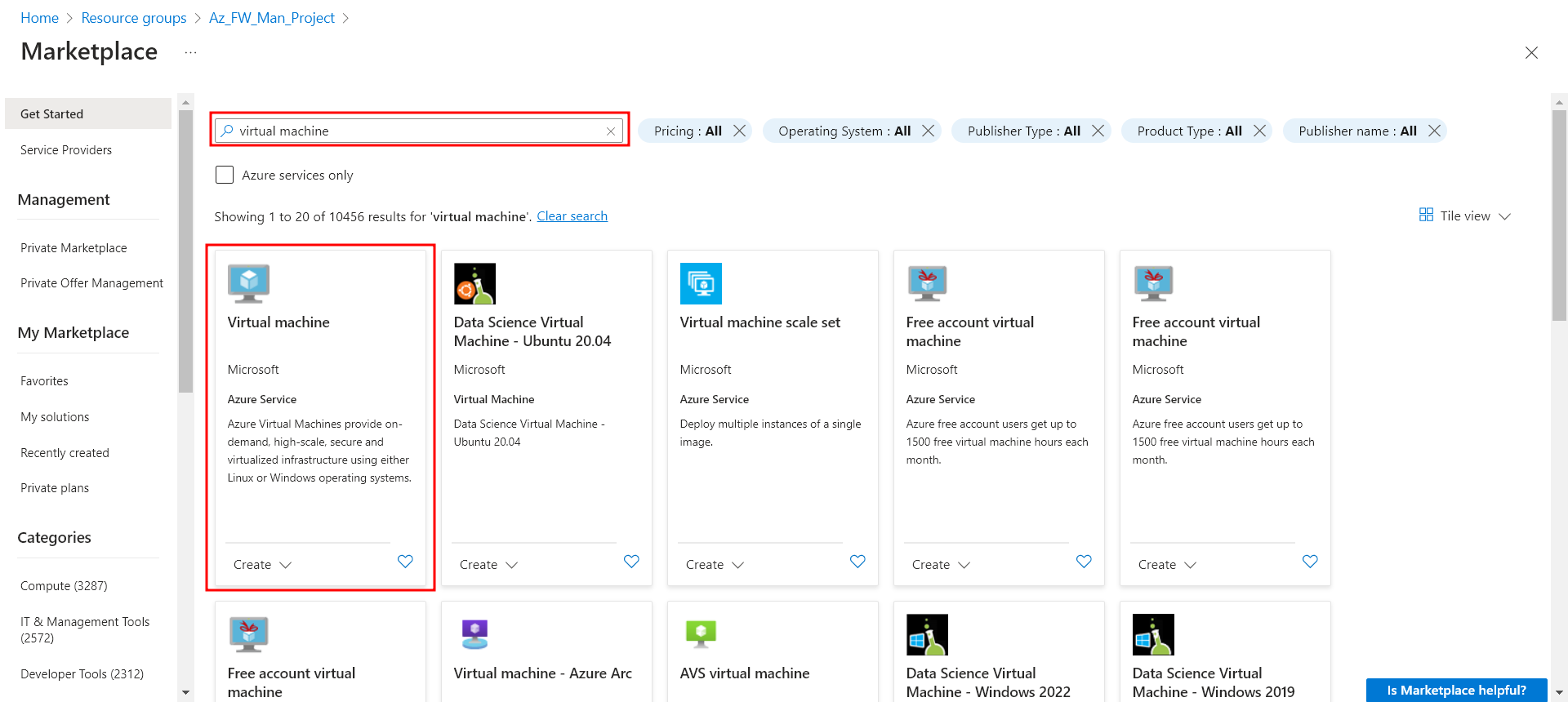The image size is (1568, 702).
Task: Go to Resource groups breadcrumb
Action: (x=134, y=18)
